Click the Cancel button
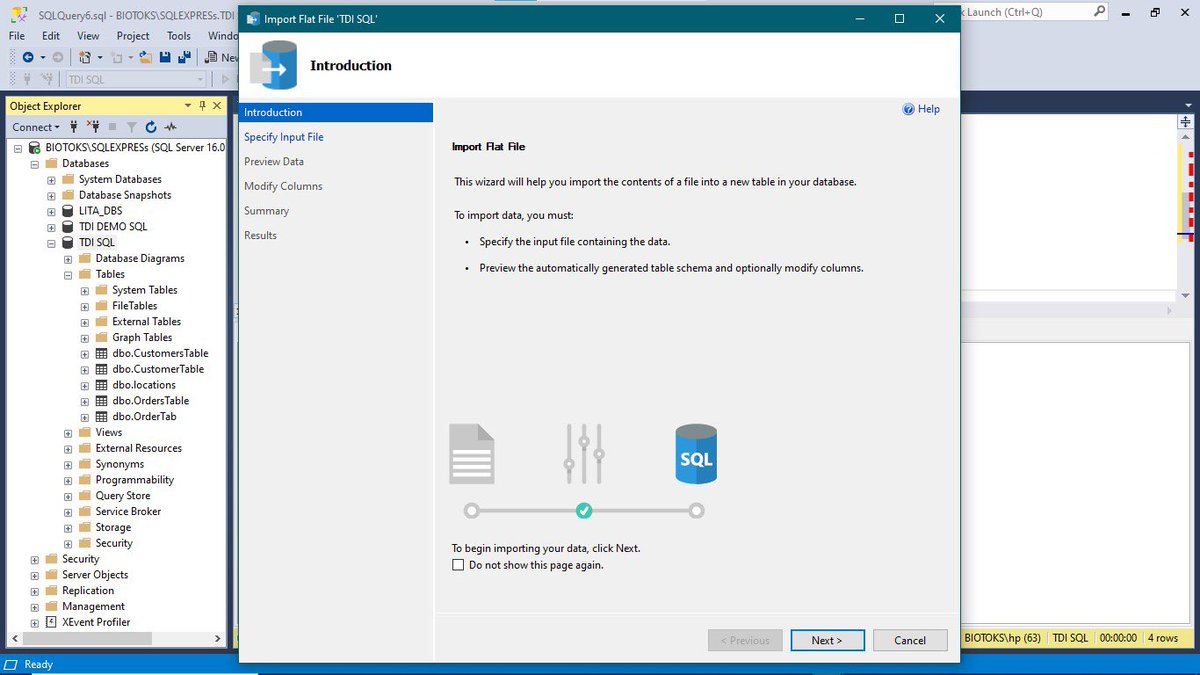The height and width of the screenshot is (675, 1200). [x=910, y=640]
